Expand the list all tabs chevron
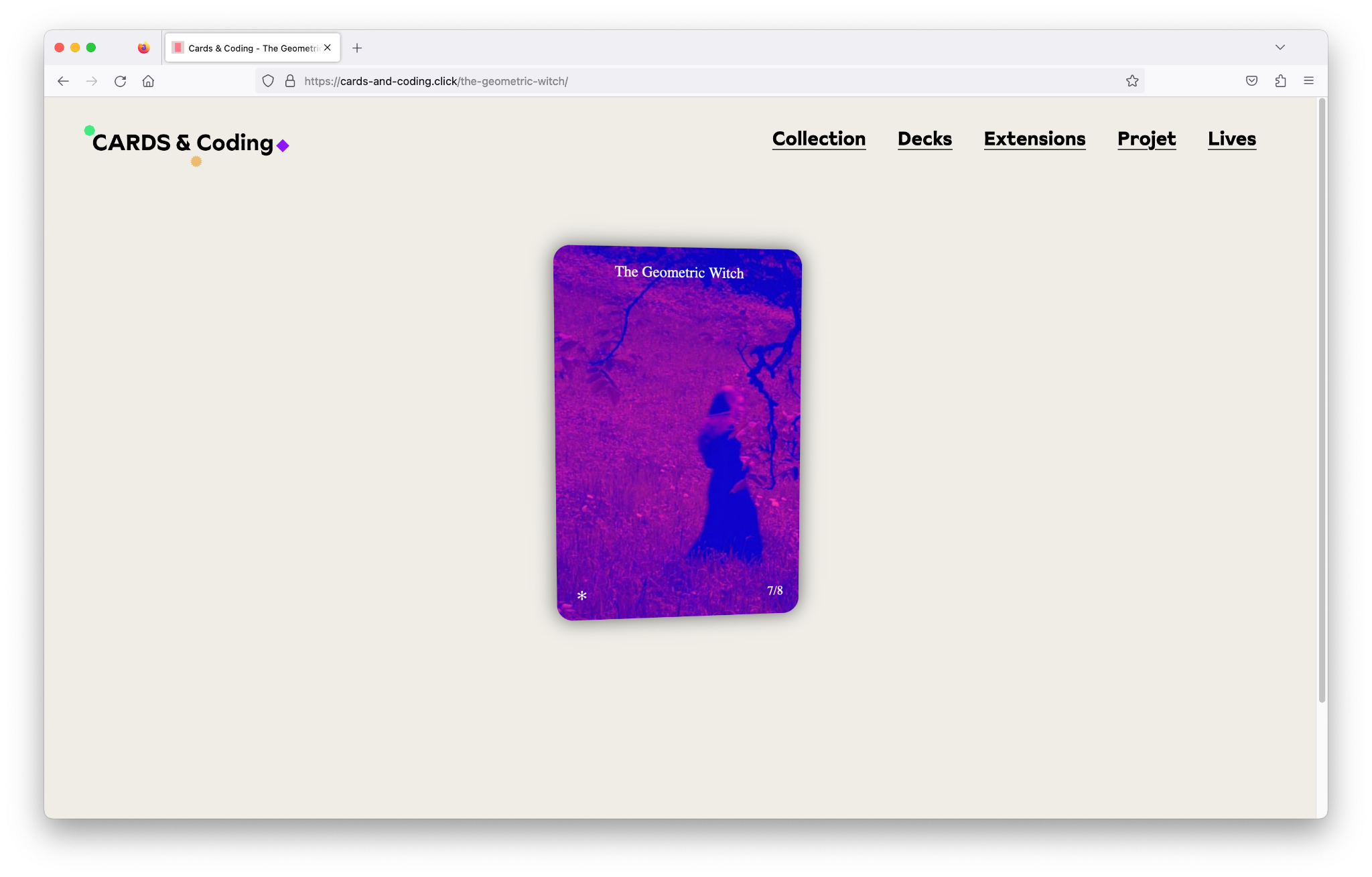The height and width of the screenshot is (877, 1372). (x=1280, y=48)
